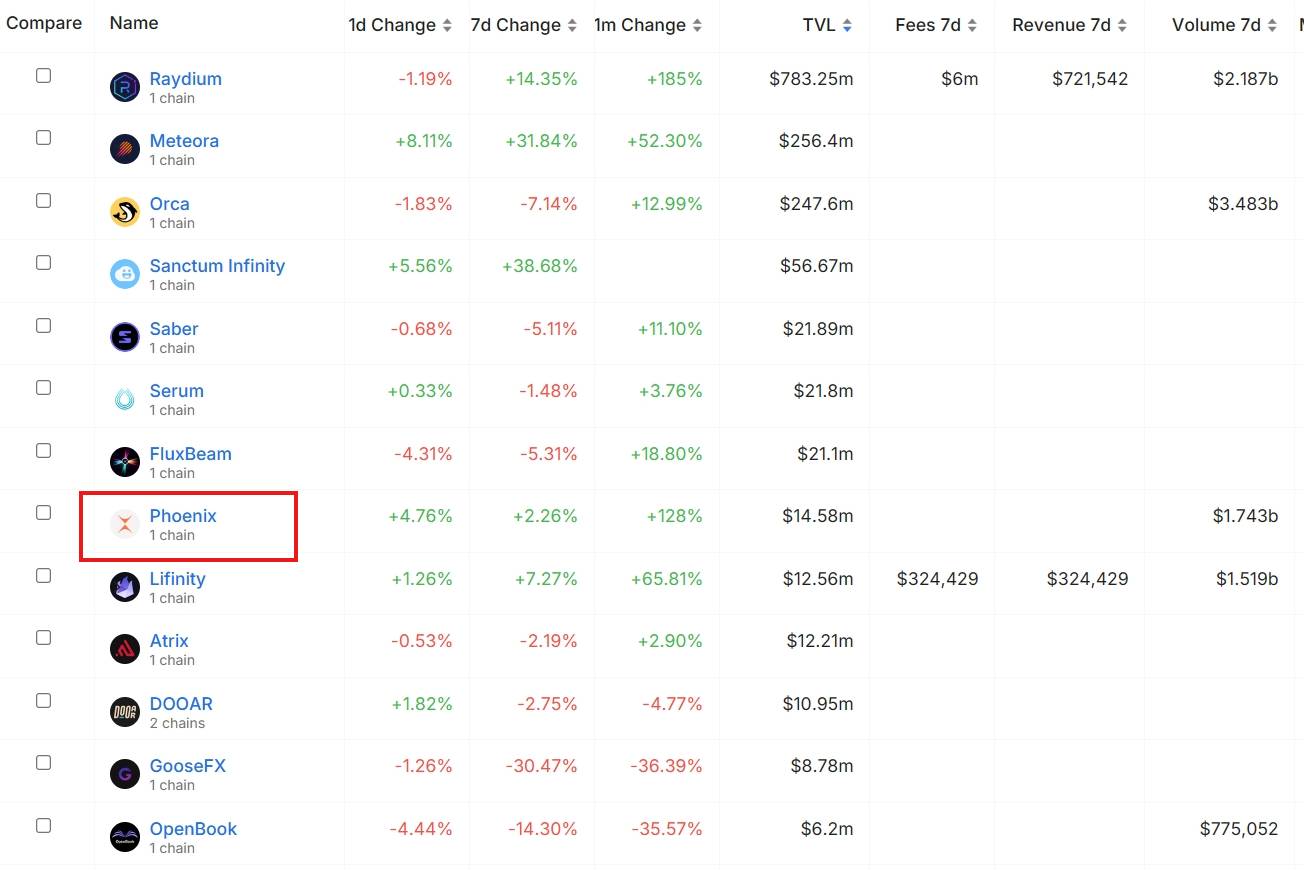This screenshot has height=870, width=1304.
Task: Sort by 1m Change column
Action: (x=648, y=25)
